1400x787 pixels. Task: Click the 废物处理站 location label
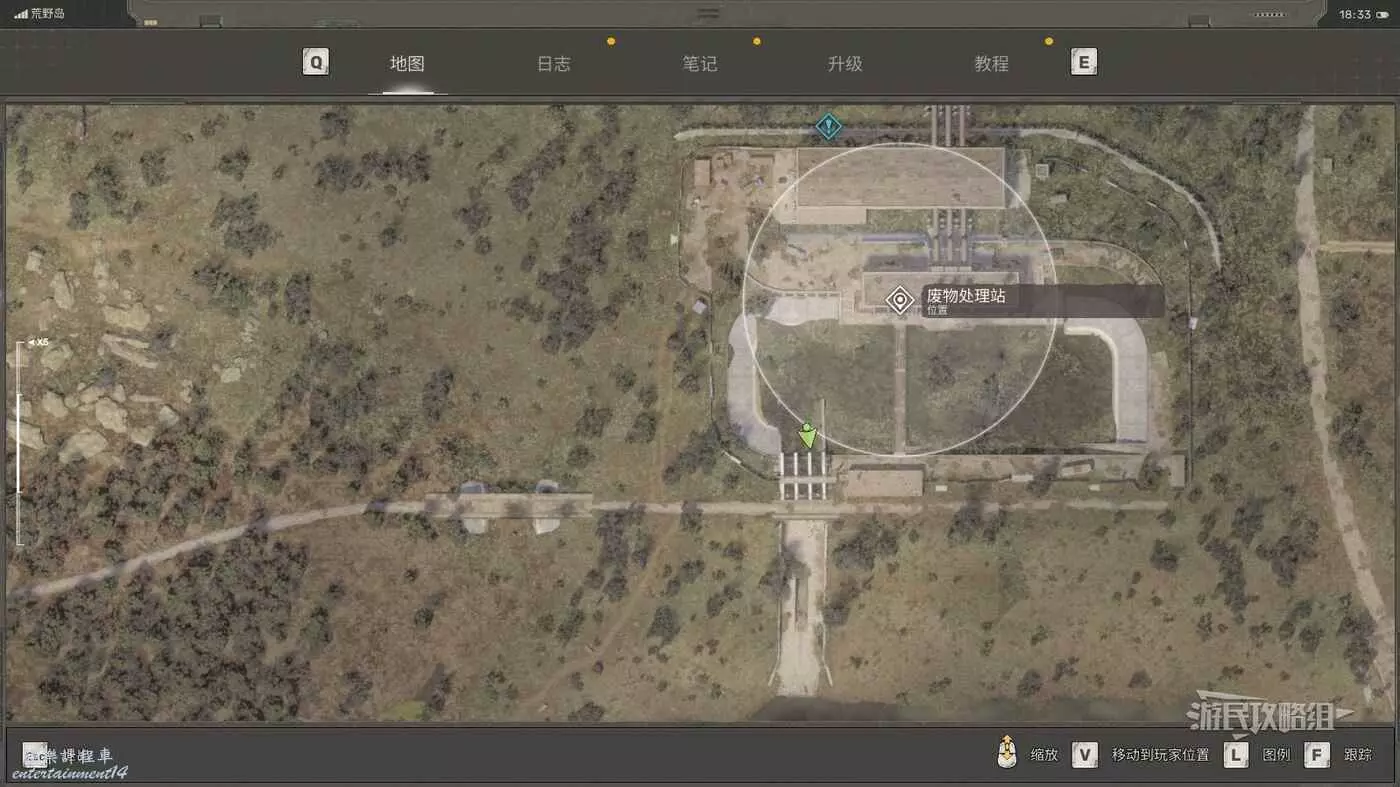click(x=965, y=297)
